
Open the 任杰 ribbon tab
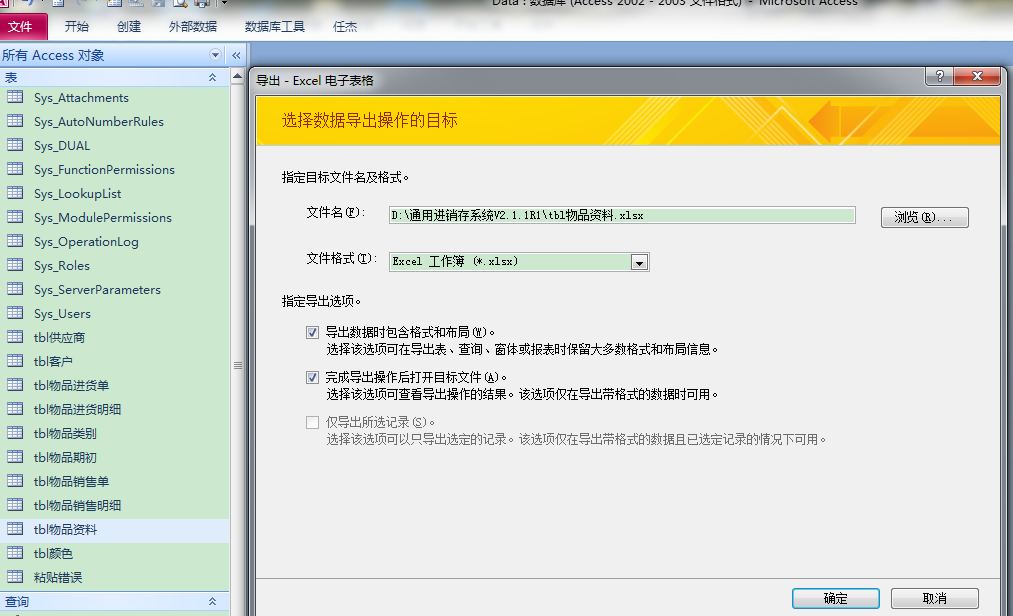coord(344,27)
